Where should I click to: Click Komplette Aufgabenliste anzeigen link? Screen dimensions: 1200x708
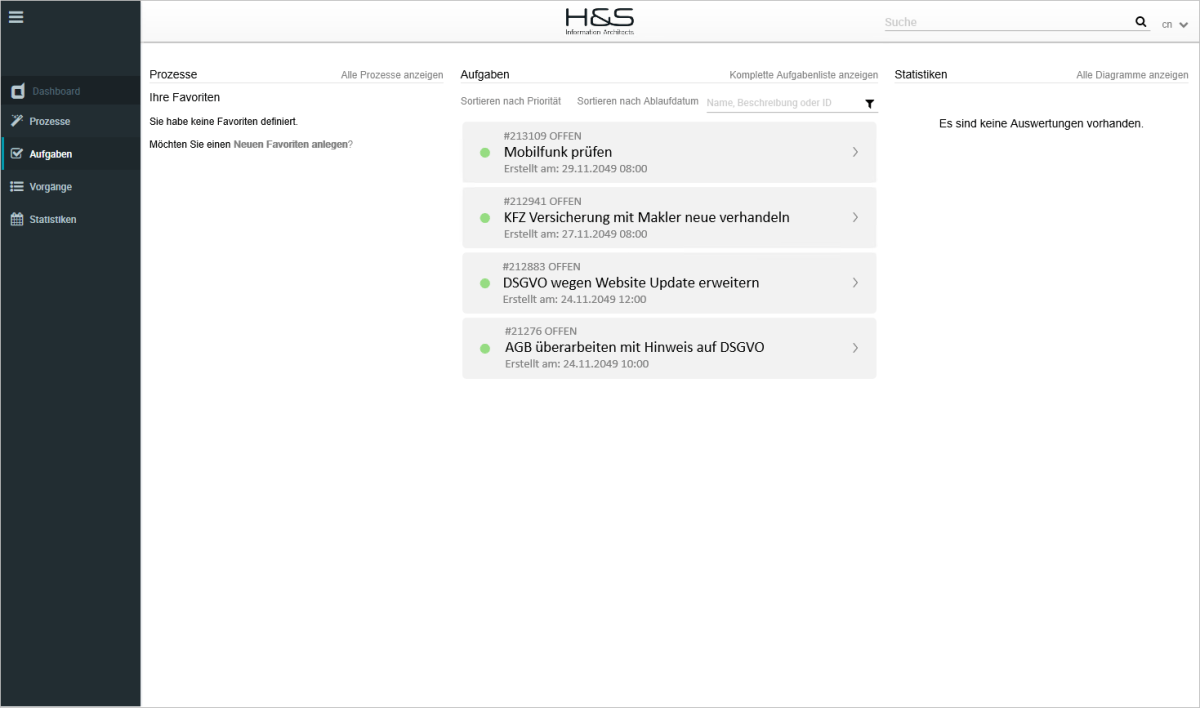[804, 75]
